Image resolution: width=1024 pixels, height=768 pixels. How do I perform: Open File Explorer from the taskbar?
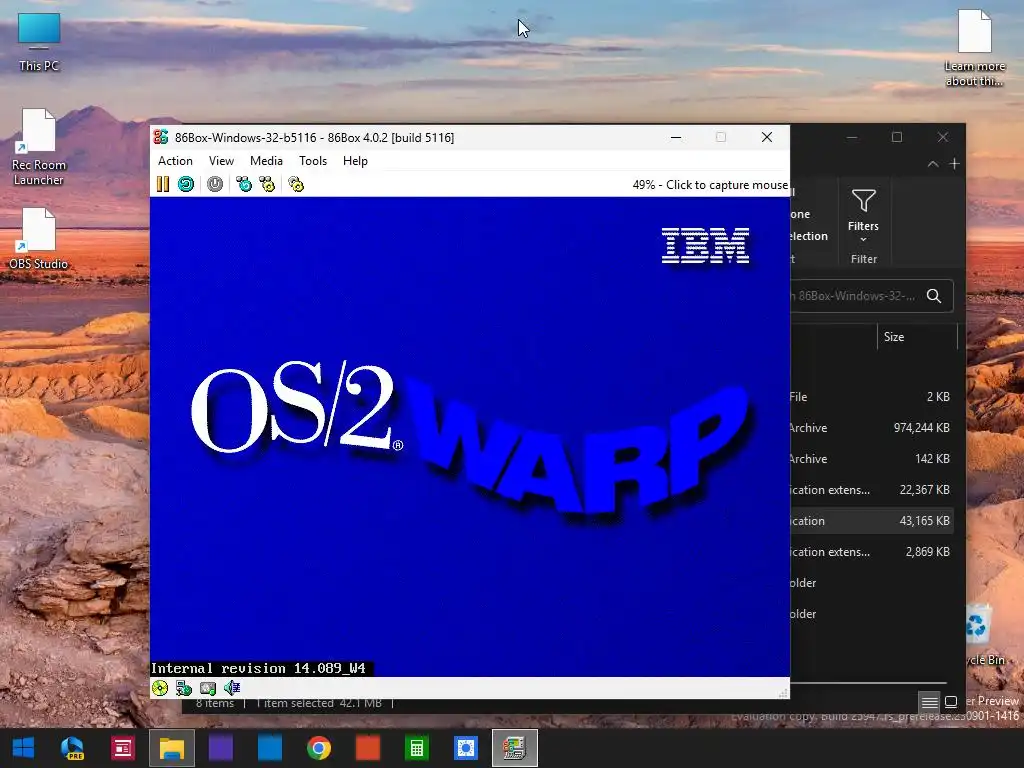pyautogui.click(x=172, y=748)
